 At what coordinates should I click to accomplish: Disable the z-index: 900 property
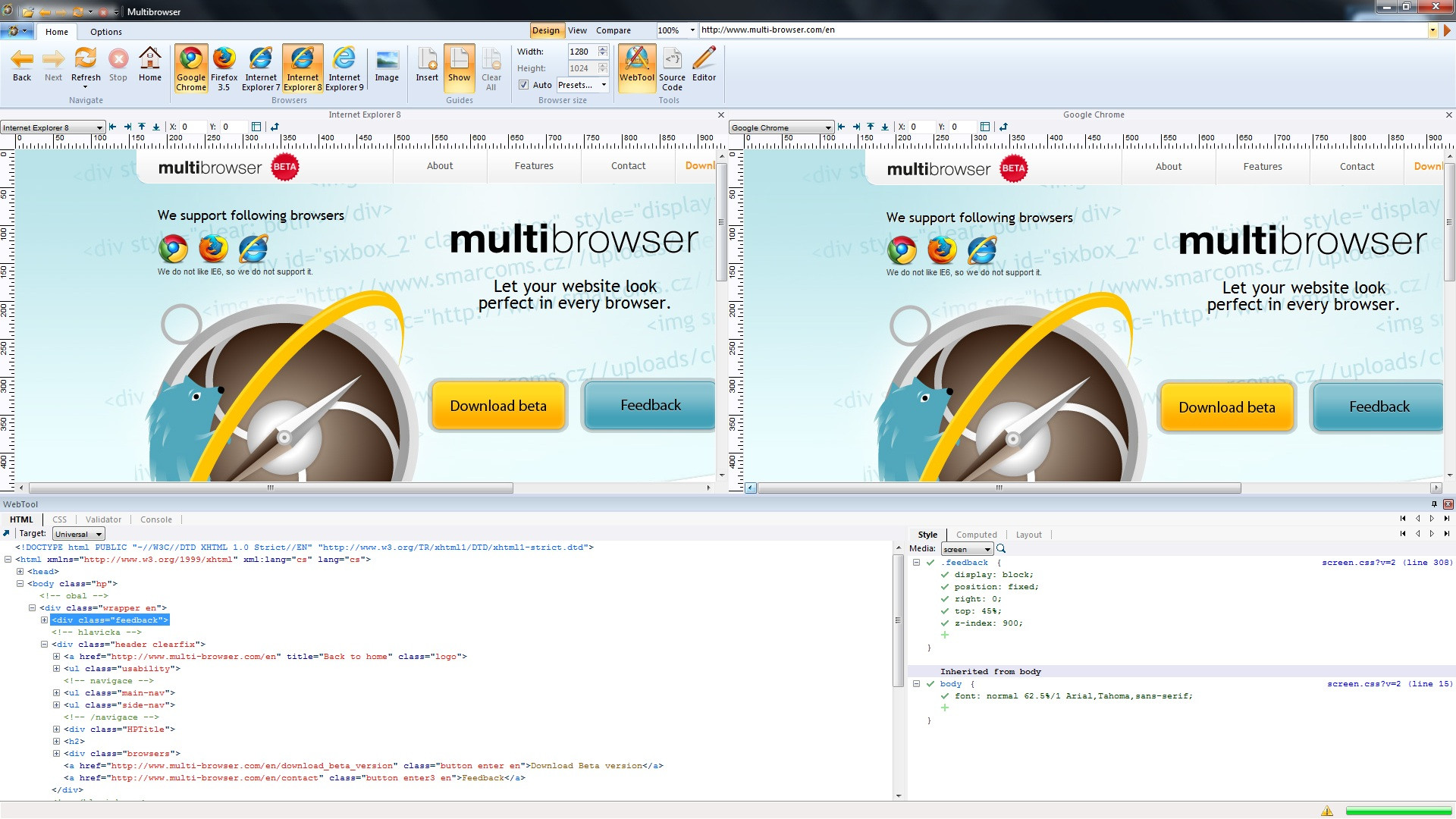click(945, 623)
